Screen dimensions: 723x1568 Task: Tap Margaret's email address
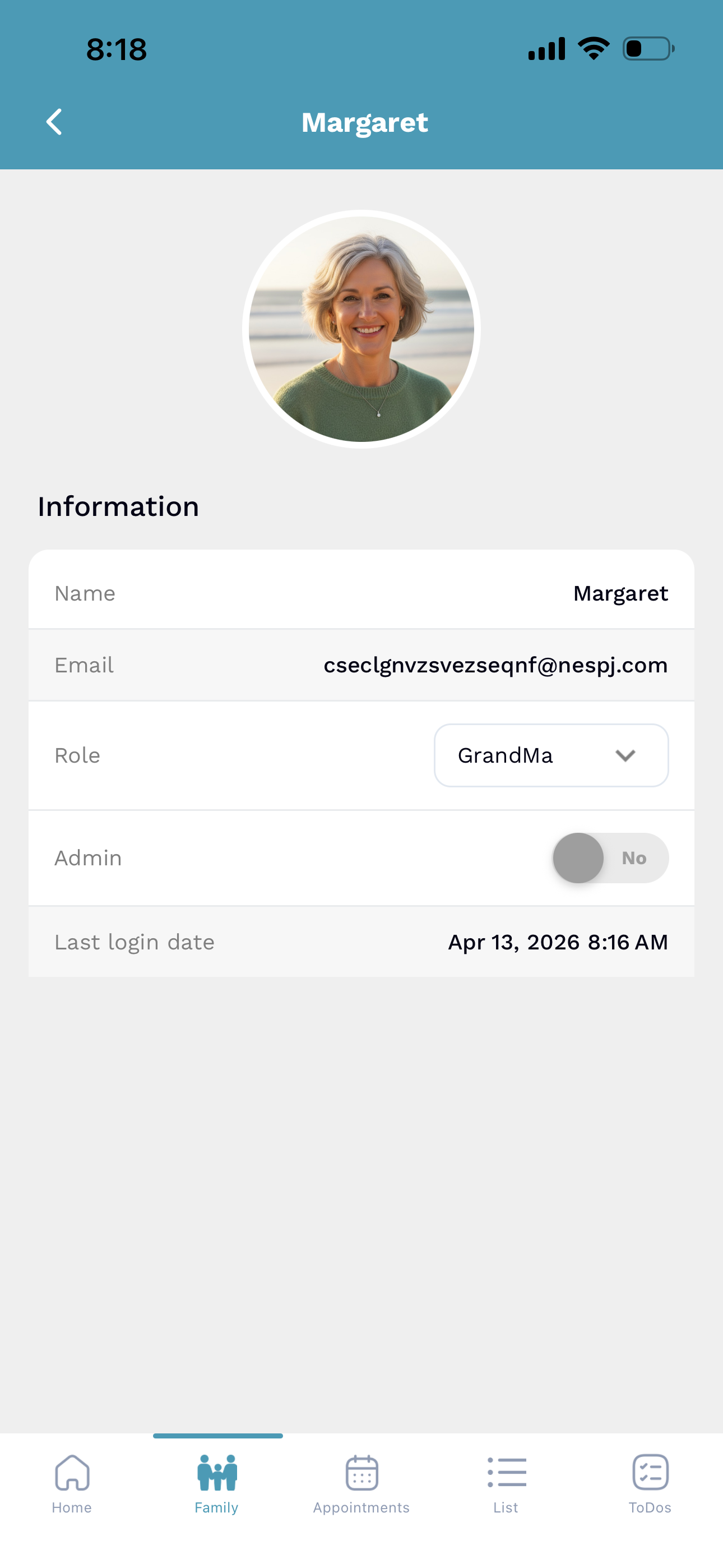(496, 665)
